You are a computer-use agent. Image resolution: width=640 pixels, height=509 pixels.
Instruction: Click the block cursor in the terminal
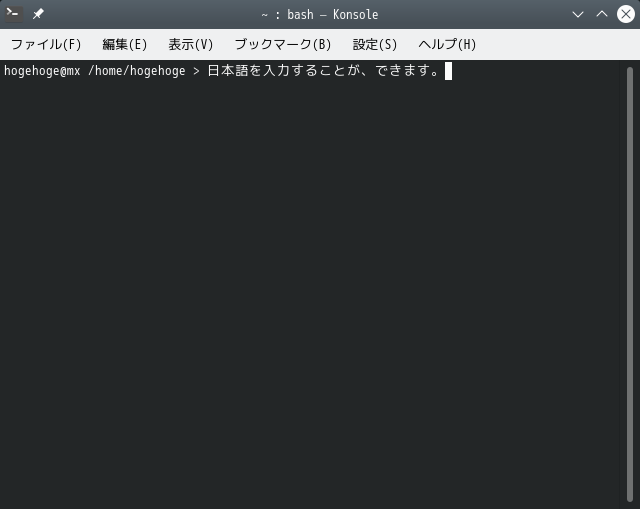click(x=448, y=71)
